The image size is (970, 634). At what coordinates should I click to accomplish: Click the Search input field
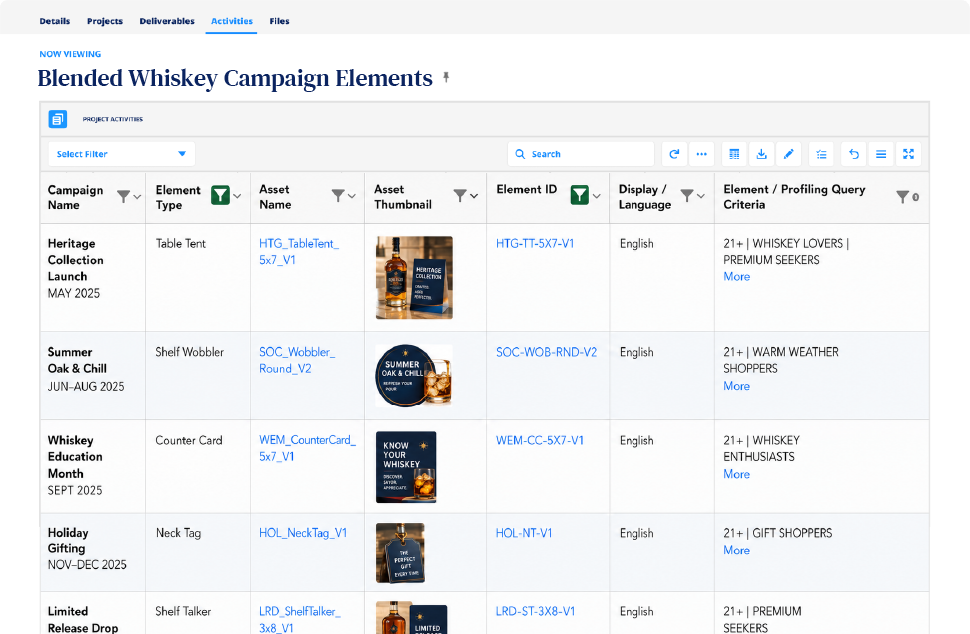(x=581, y=154)
